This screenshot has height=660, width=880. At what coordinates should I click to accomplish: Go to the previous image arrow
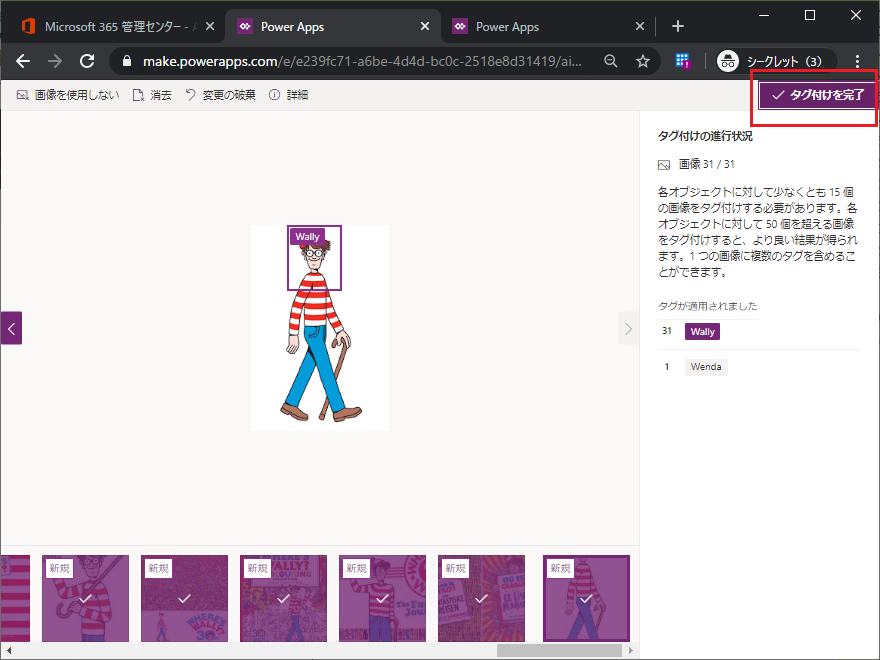(11, 328)
